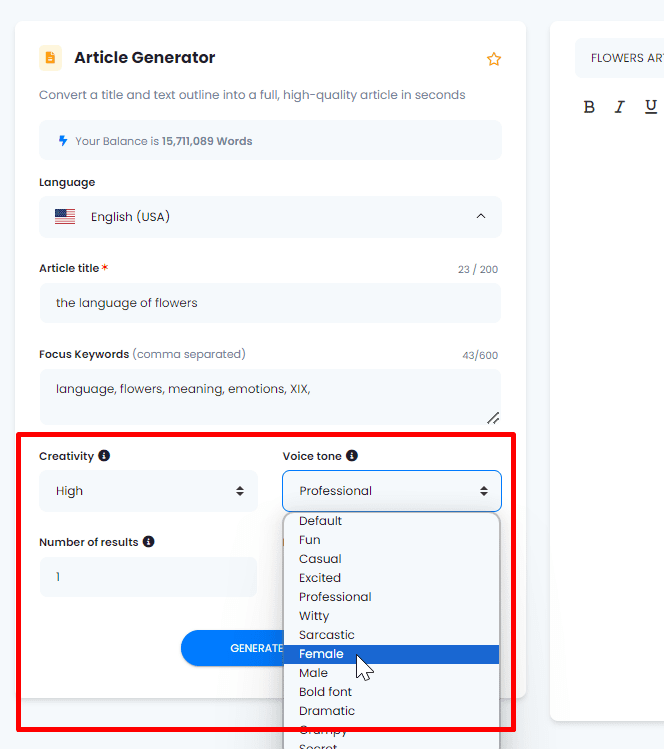Screen dimensions: 664x749
Task: Choose Witty from the voice tone list
Action: tap(314, 616)
